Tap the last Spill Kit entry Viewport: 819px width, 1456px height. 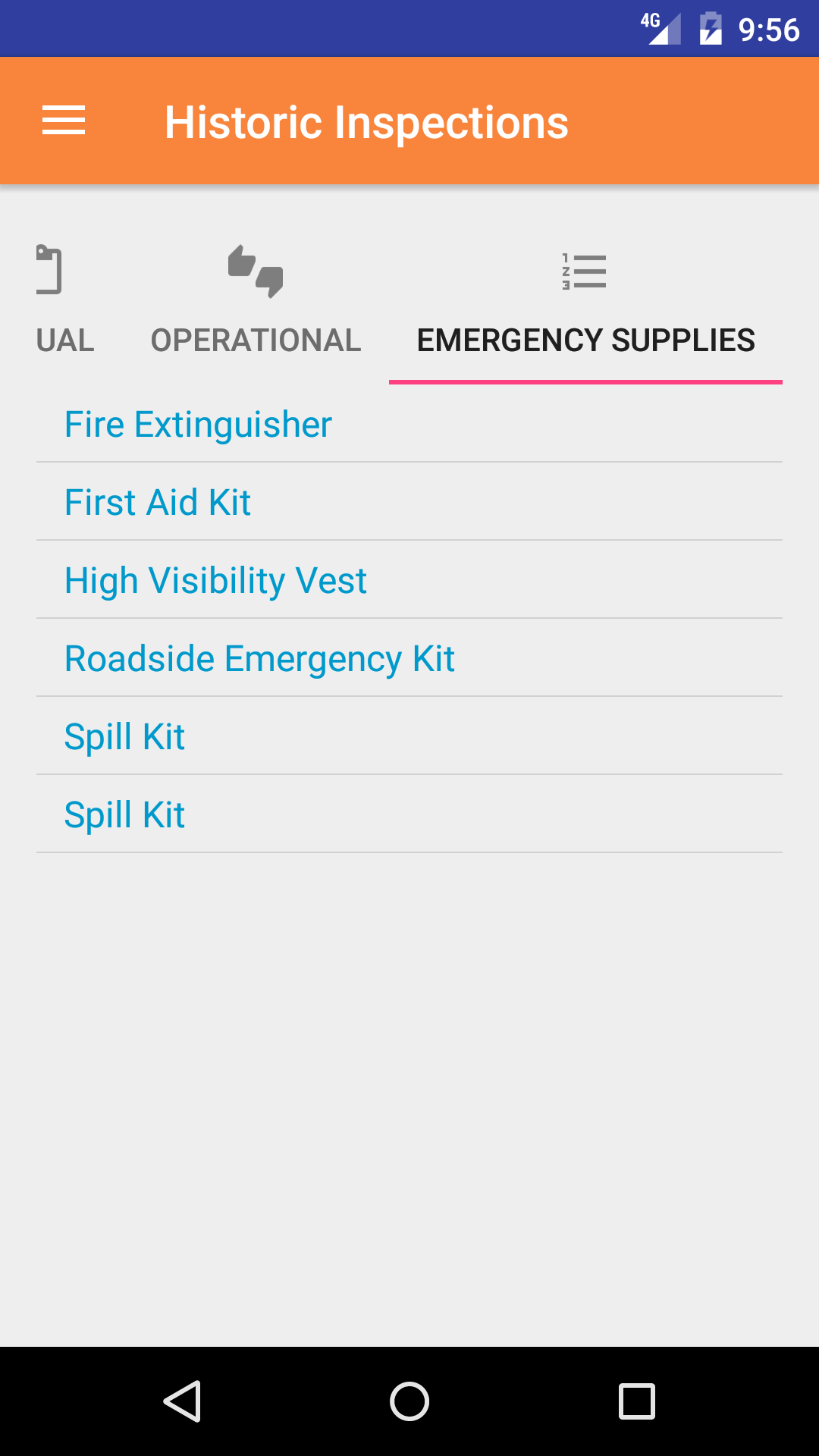pyautogui.click(x=124, y=814)
